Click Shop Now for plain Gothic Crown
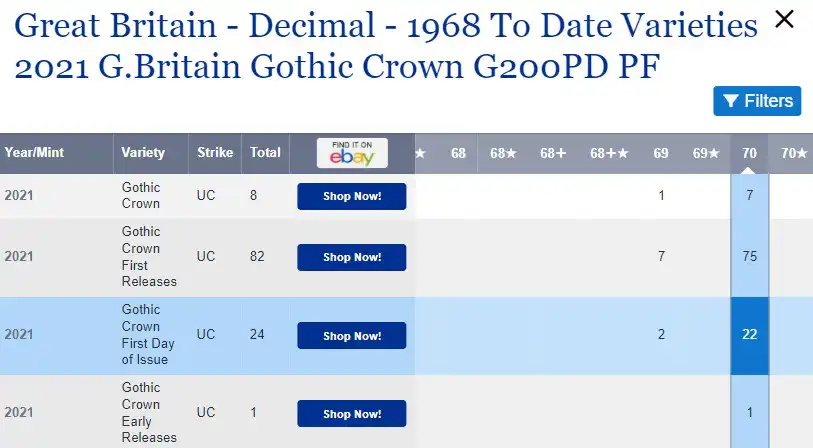This screenshot has height=448, width=813. coord(352,196)
